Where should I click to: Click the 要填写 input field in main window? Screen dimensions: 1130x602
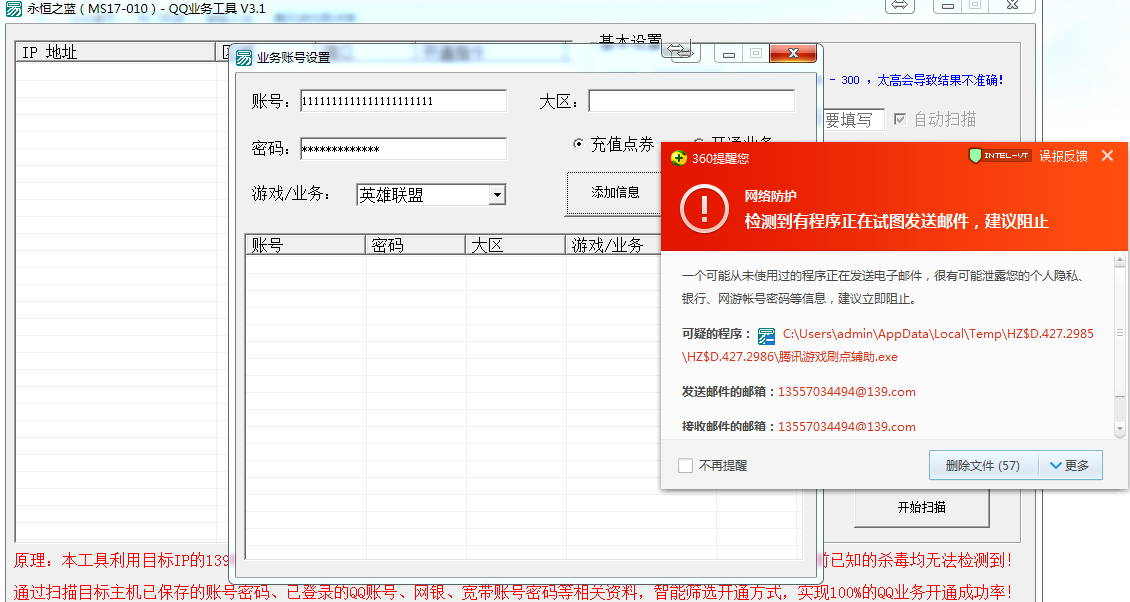click(x=853, y=120)
